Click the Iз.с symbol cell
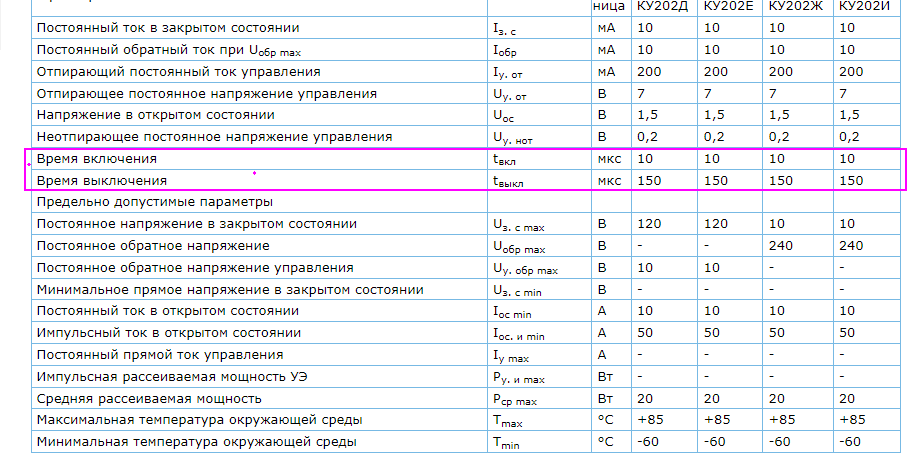This screenshot has width=924, height=468. tap(504, 29)
